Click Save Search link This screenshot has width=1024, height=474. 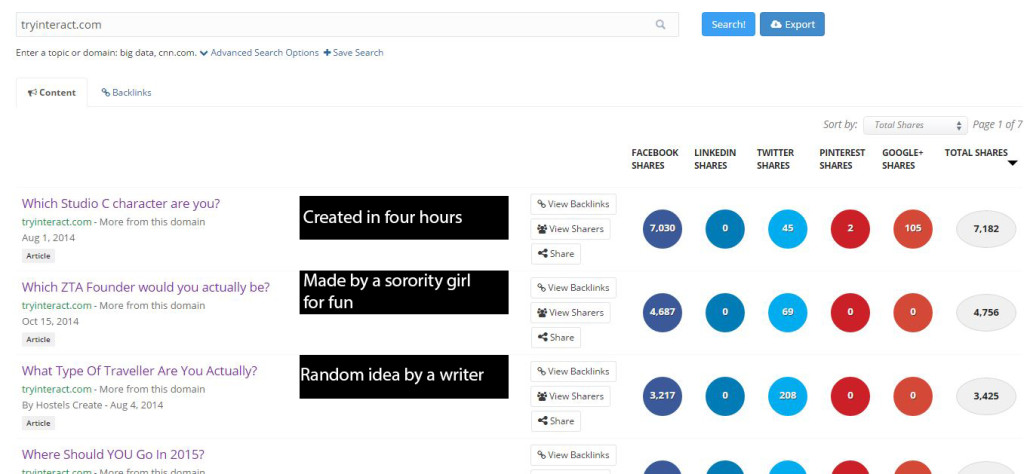pyautogui.click(x=354, y=53)
